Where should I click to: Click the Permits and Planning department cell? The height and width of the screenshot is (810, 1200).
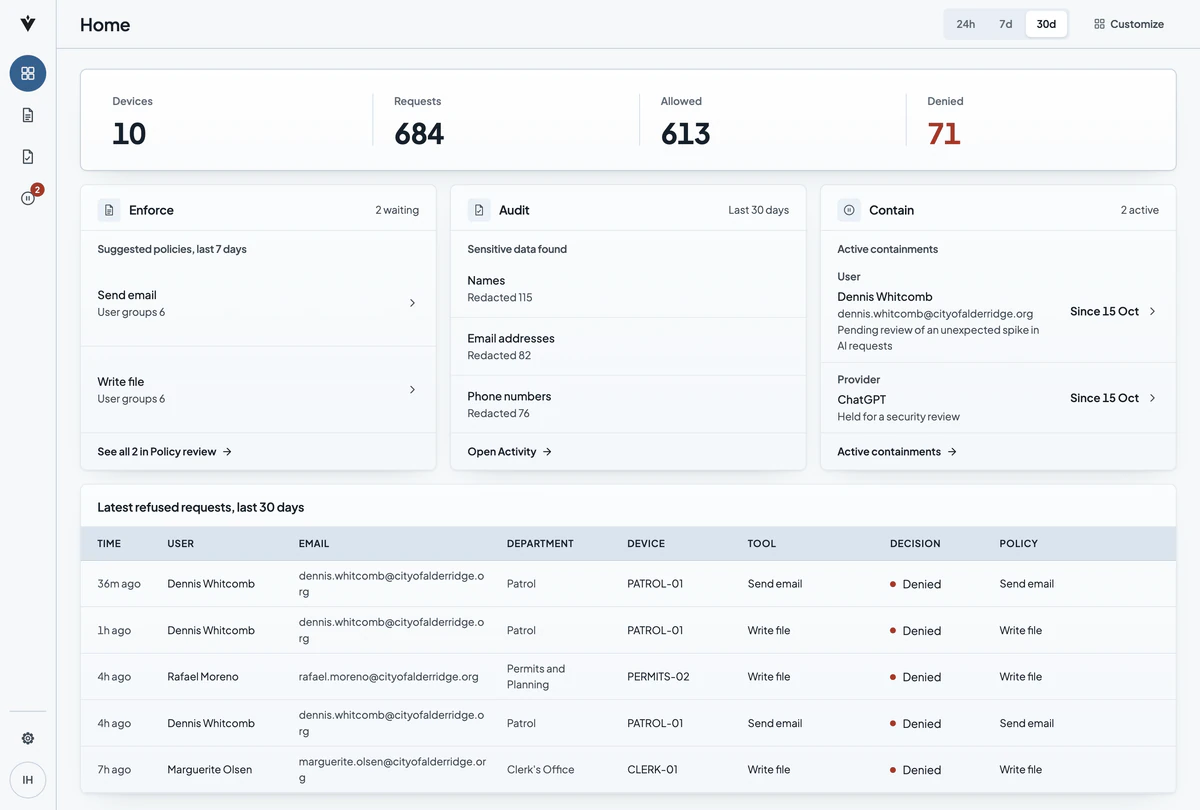[536, 677]
